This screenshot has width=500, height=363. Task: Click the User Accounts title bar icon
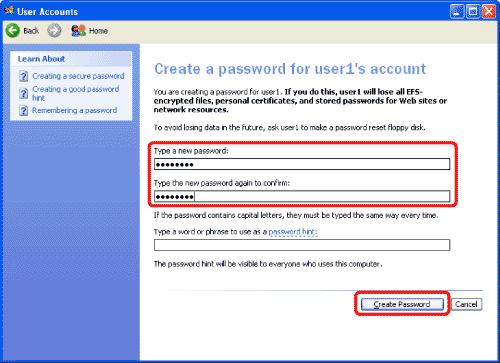[x=9, y=11]
